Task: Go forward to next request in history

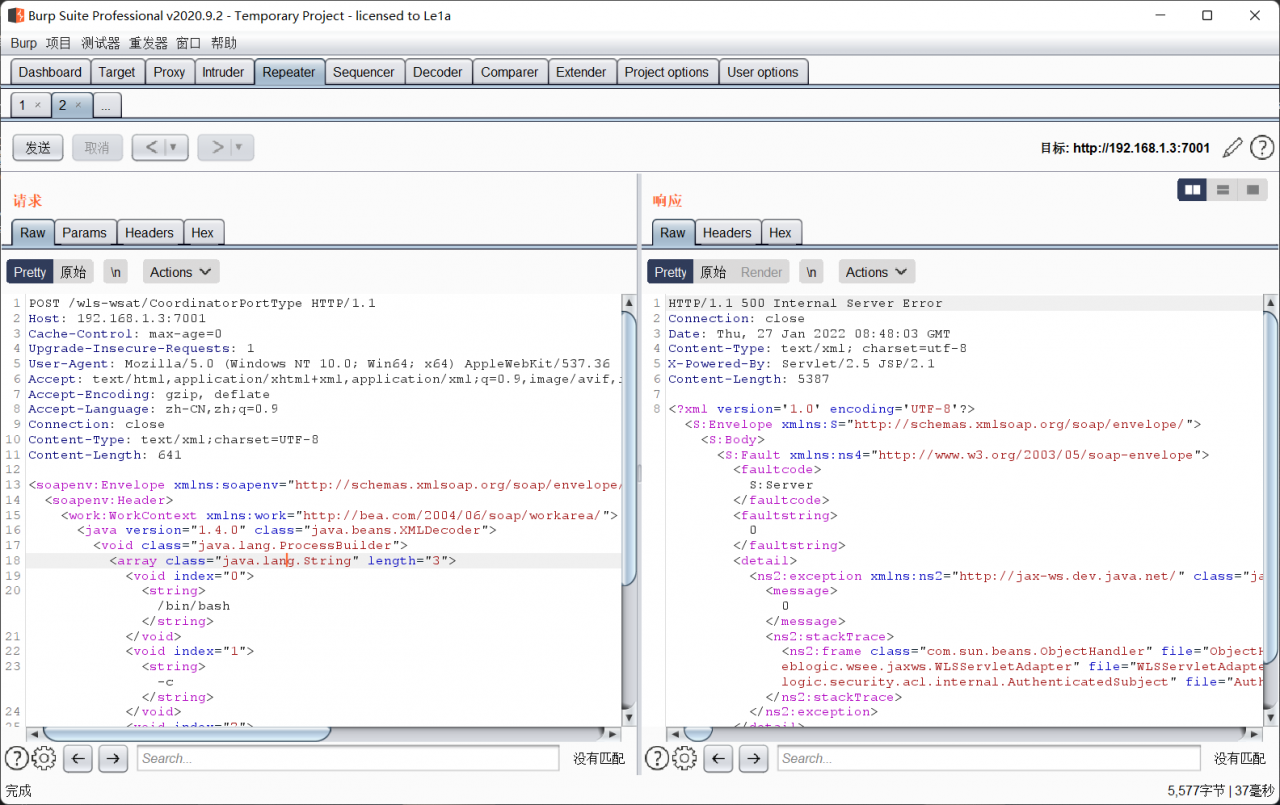Action: click(x=215, y=148)
